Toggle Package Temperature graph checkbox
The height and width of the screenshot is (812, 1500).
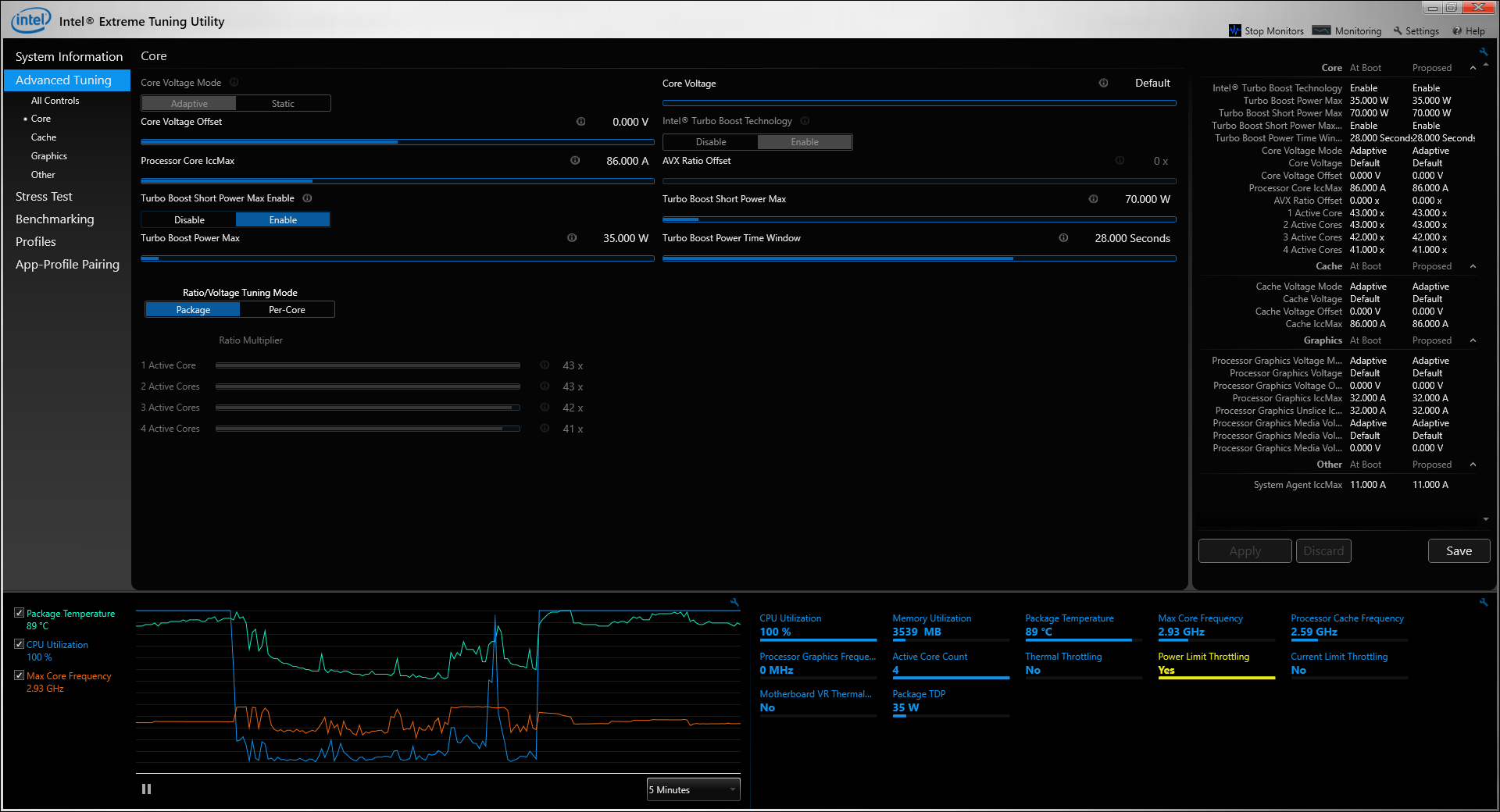(x=19, y=613)
